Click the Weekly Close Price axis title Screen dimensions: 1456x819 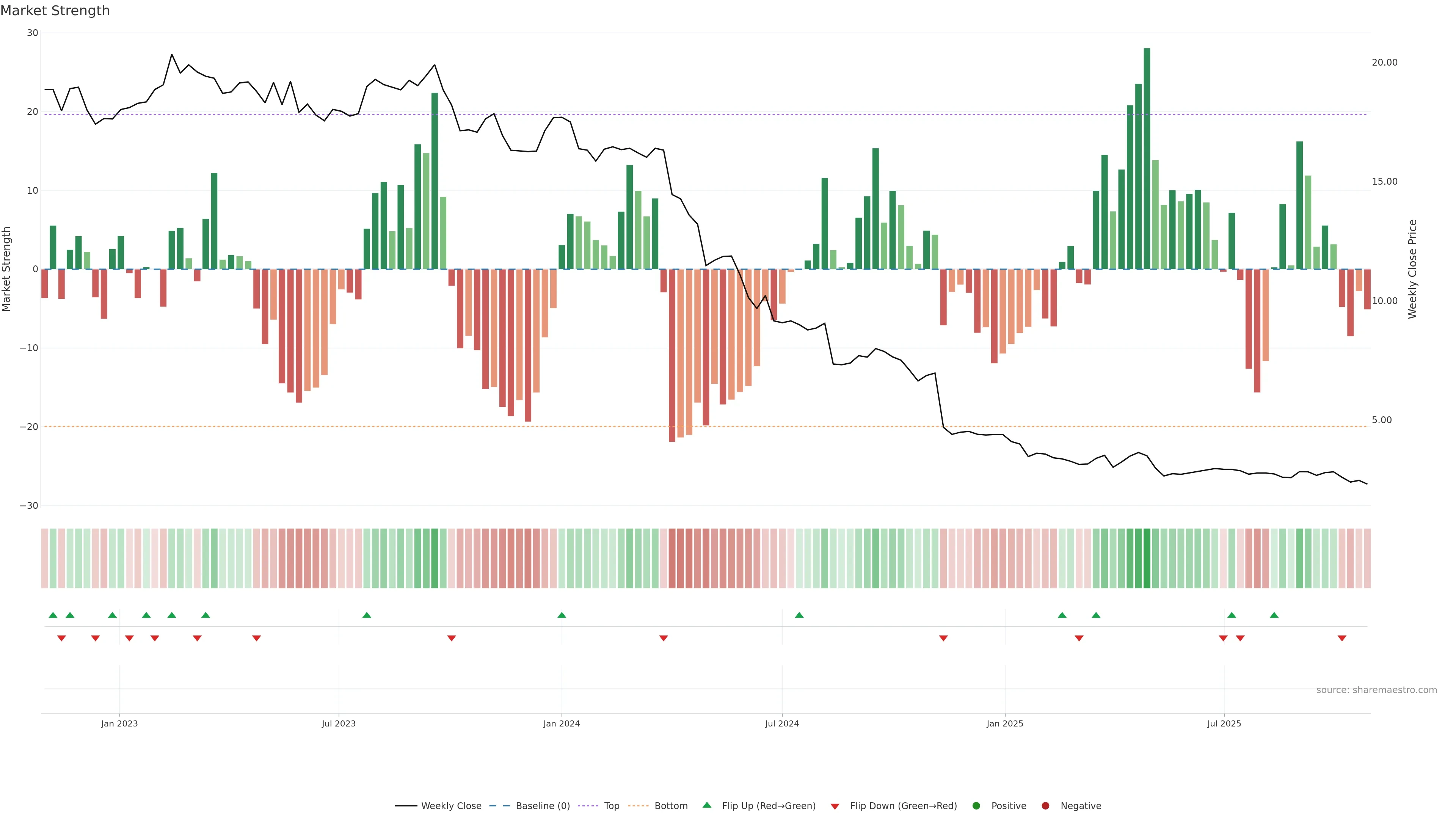(x=1412, y=269)
